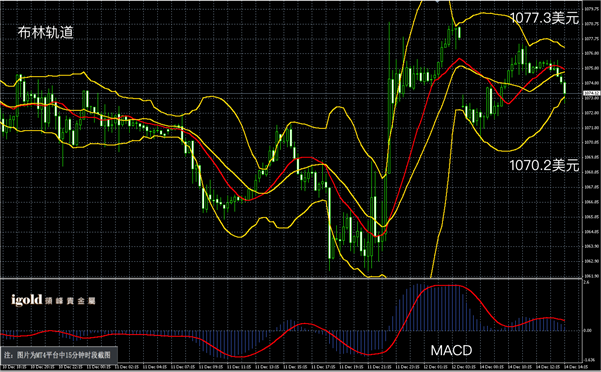Click the 2.6 value on MACD axis
Image resolution: width=601 pixels, height=372 pixels.
coord(586,282)
